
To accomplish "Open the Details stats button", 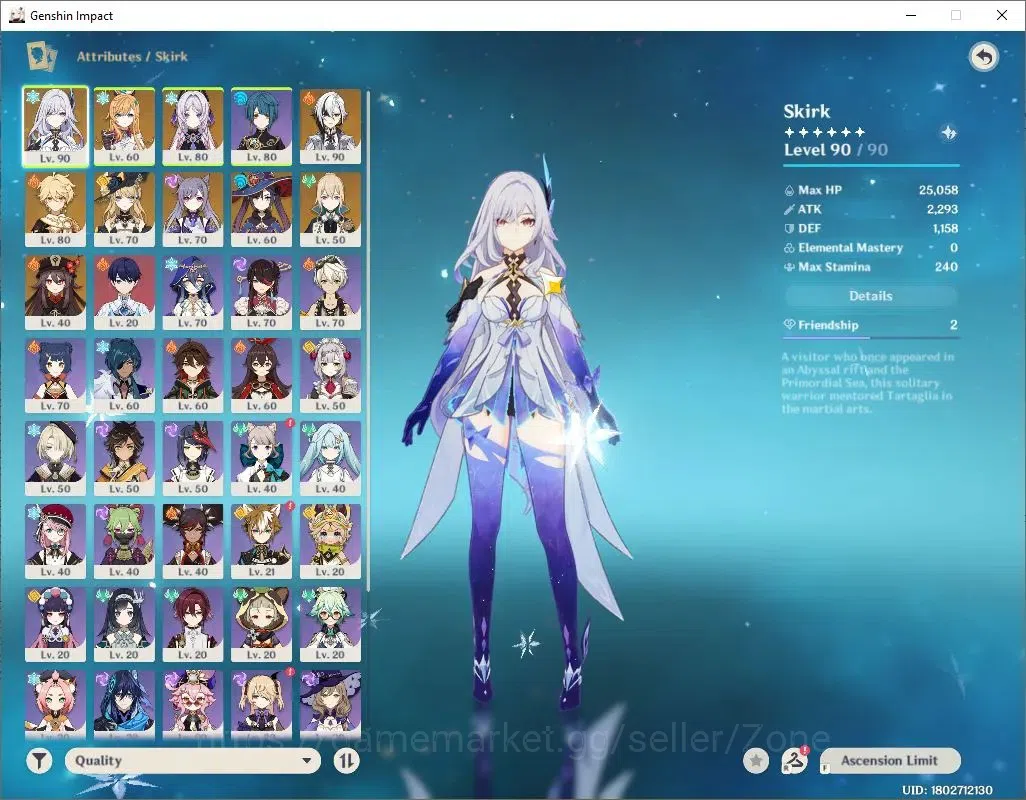I will 870,296.
